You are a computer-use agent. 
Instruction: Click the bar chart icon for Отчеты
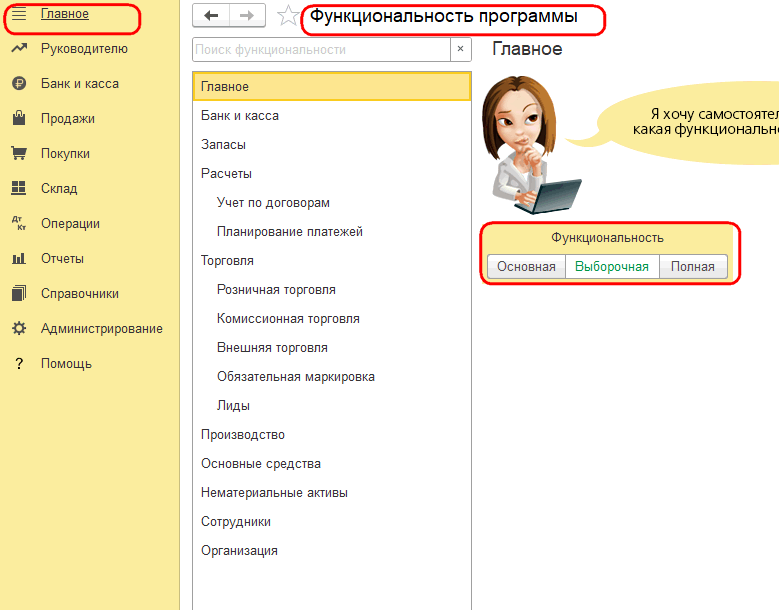click(19, 258)
